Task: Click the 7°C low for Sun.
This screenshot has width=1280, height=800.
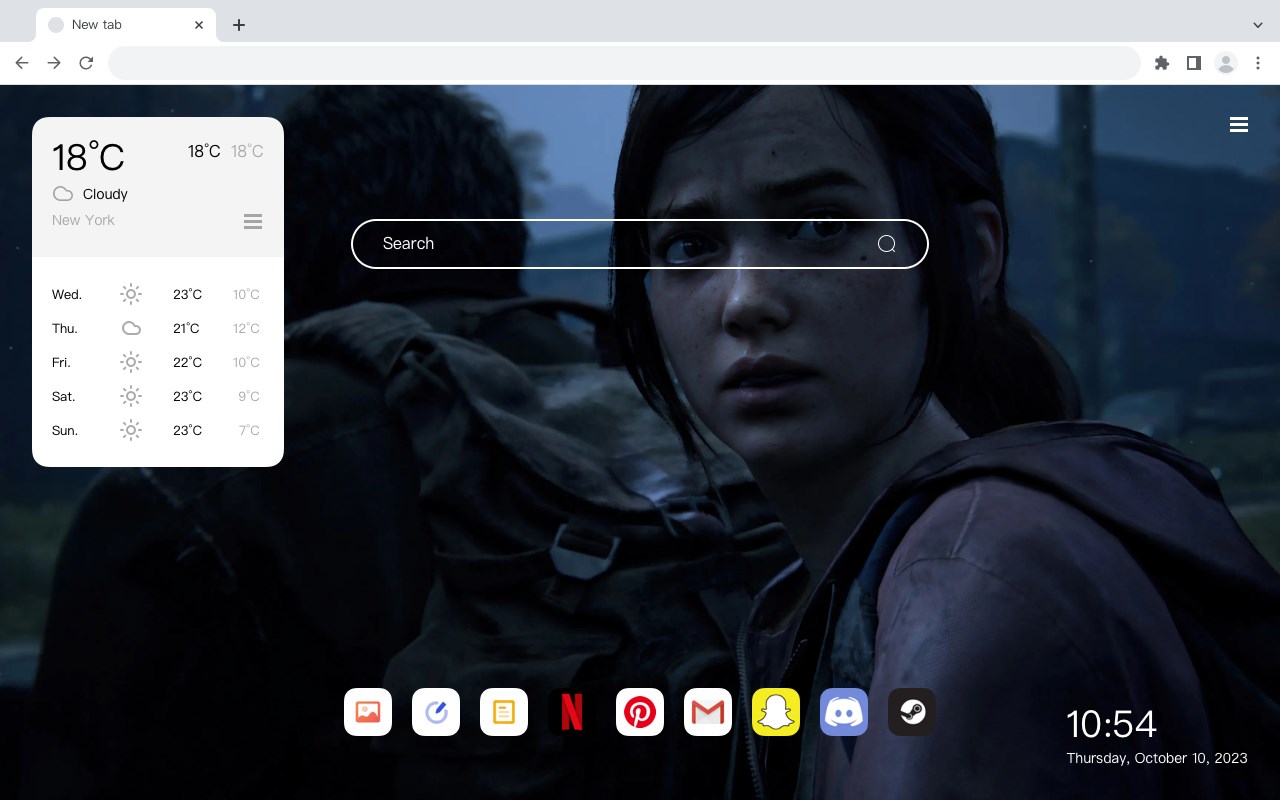Action: point(249,430)
